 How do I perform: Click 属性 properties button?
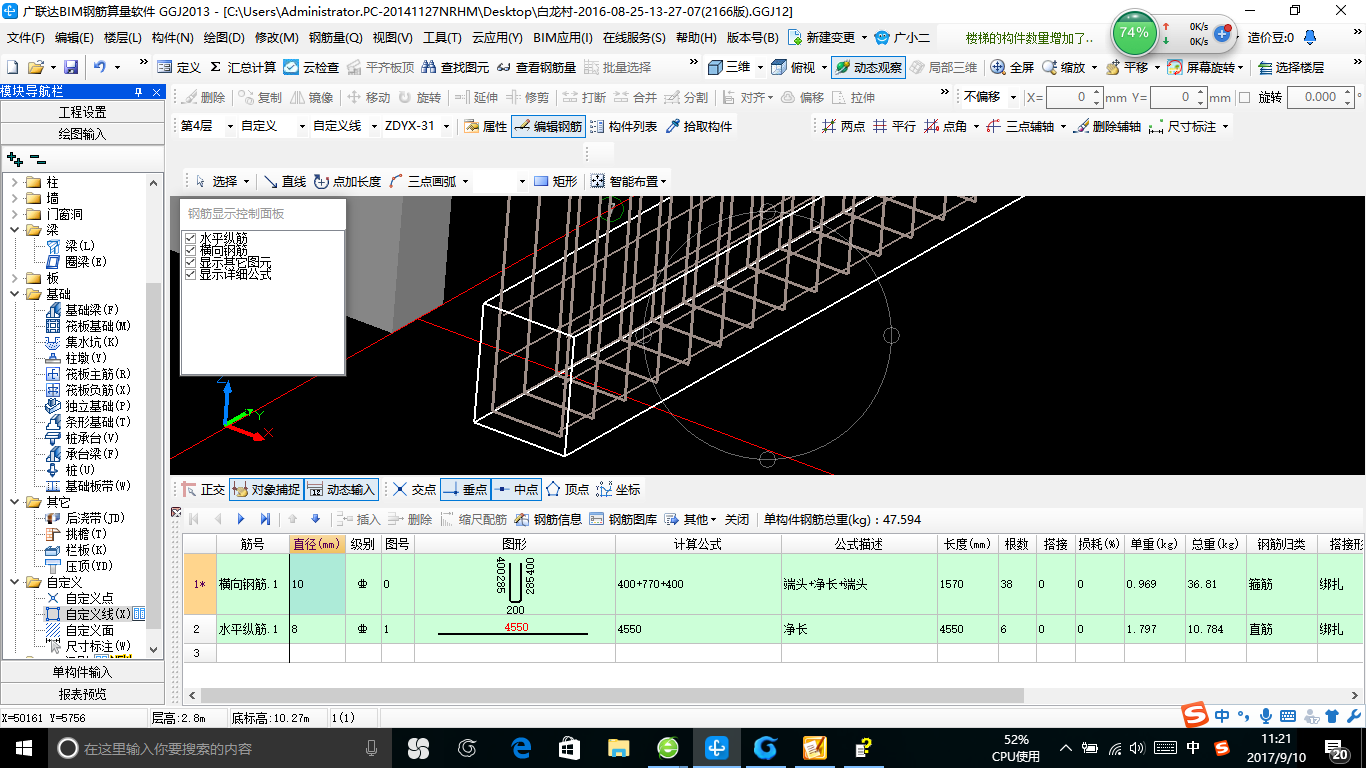point(486,126)
